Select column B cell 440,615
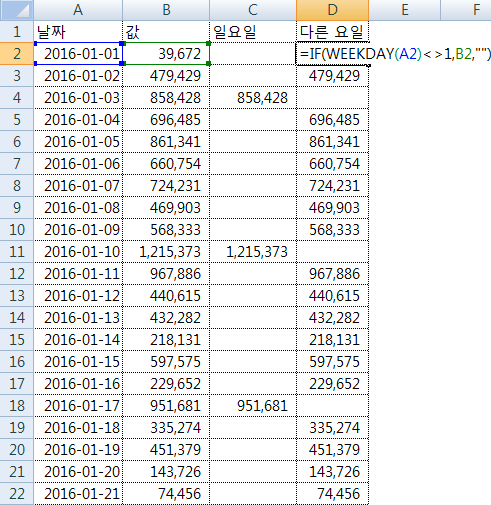The image size is (491, 505). click(x=166, y=296)
